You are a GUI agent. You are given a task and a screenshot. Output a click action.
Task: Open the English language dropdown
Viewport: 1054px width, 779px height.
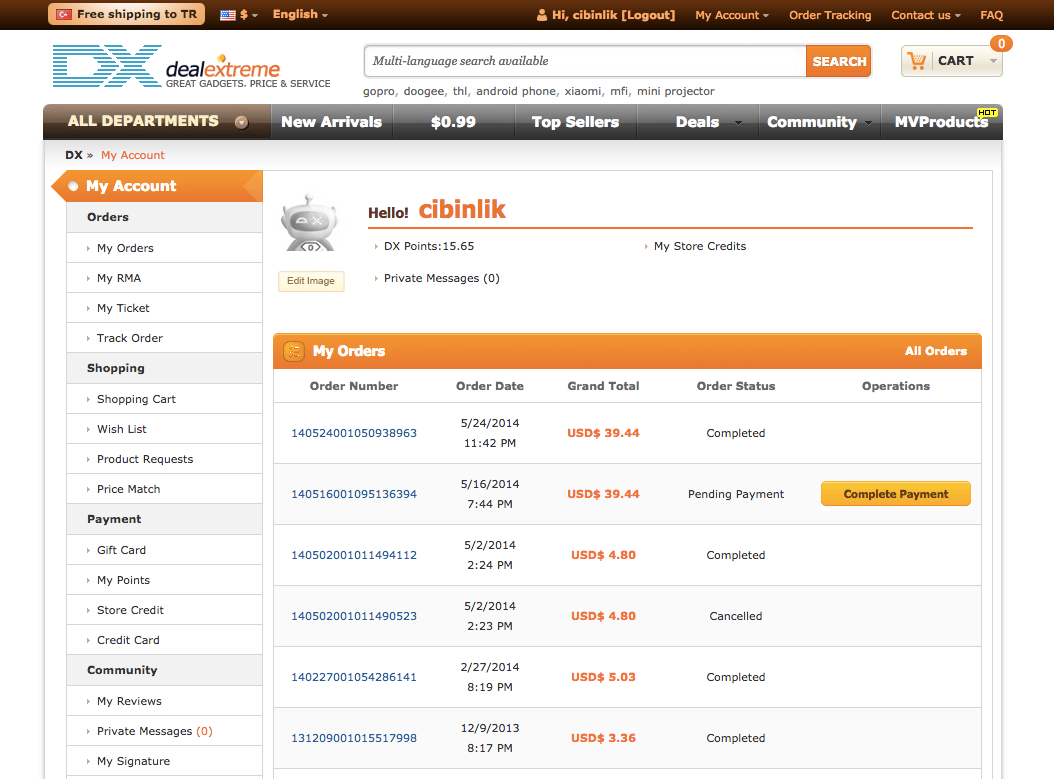coord(300,14)
